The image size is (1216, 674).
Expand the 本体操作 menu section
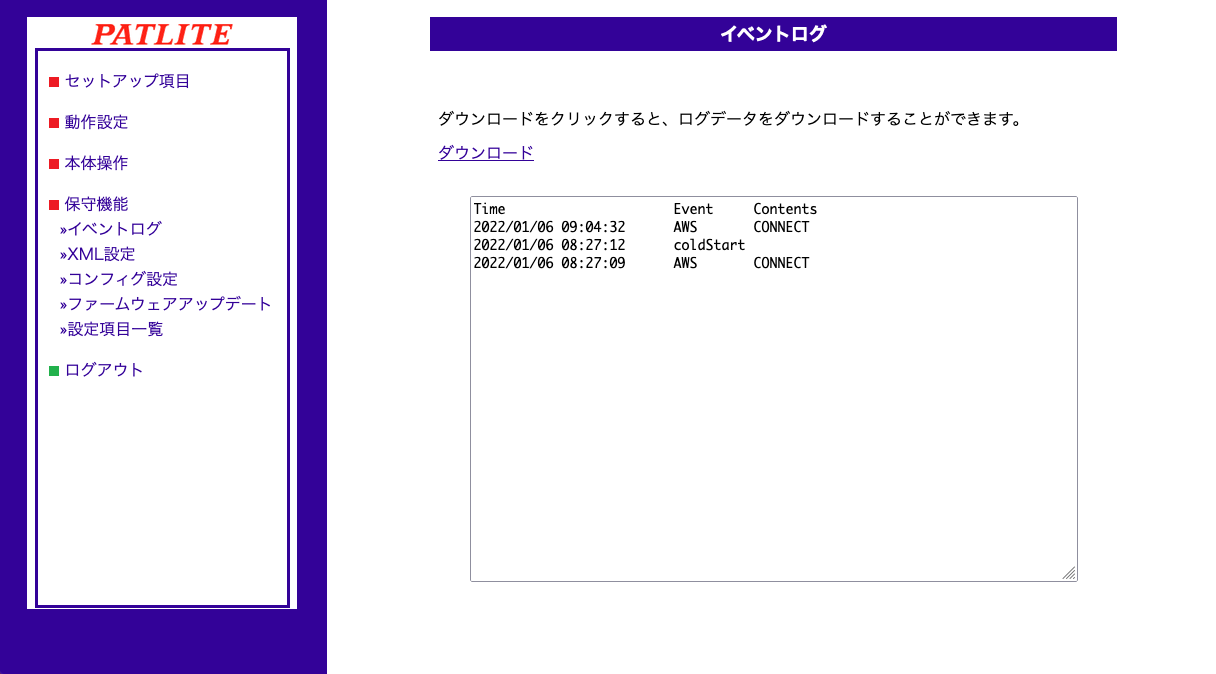click(x=96, y=163)
